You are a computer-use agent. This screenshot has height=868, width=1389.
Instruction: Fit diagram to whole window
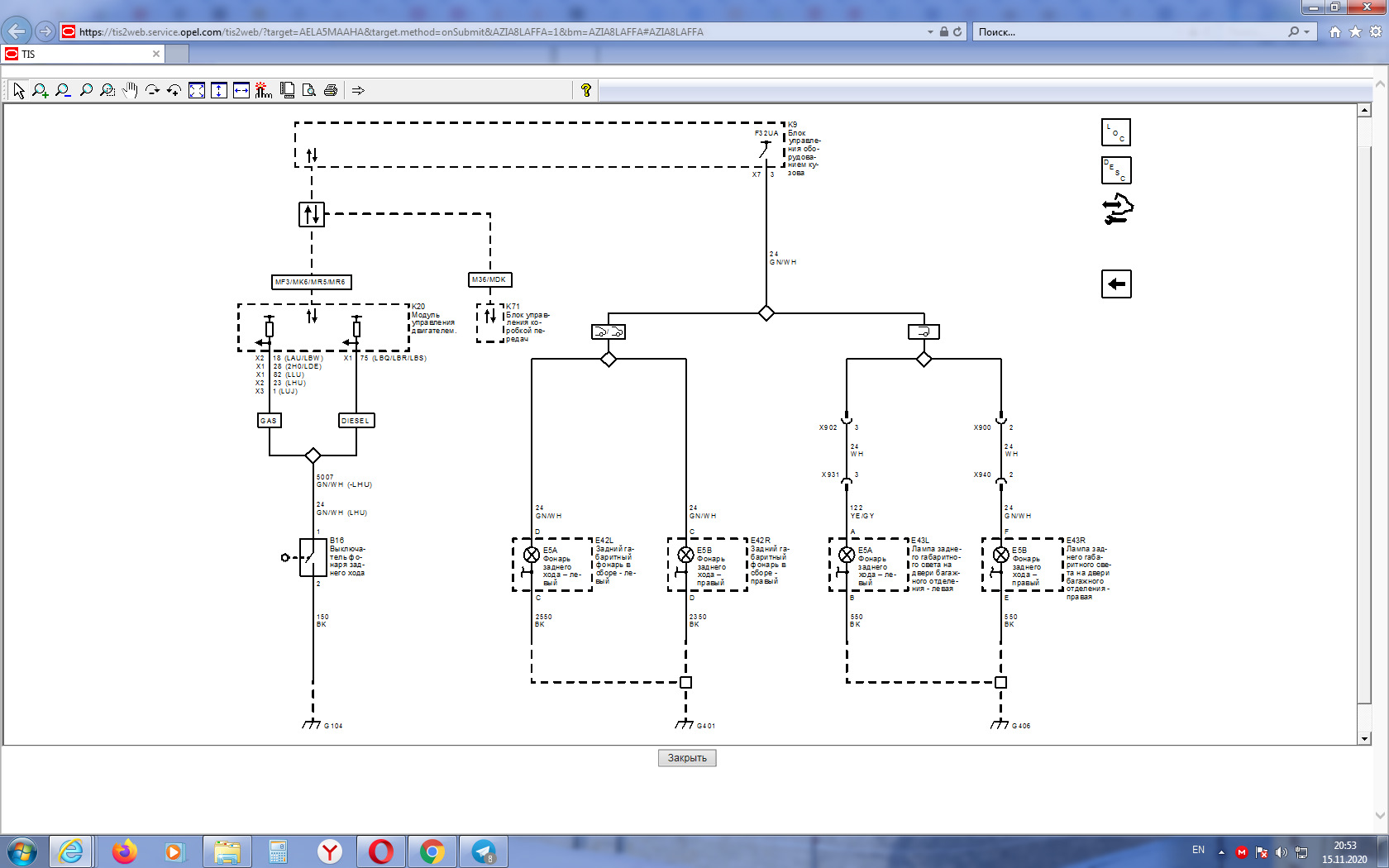[197, 90]
